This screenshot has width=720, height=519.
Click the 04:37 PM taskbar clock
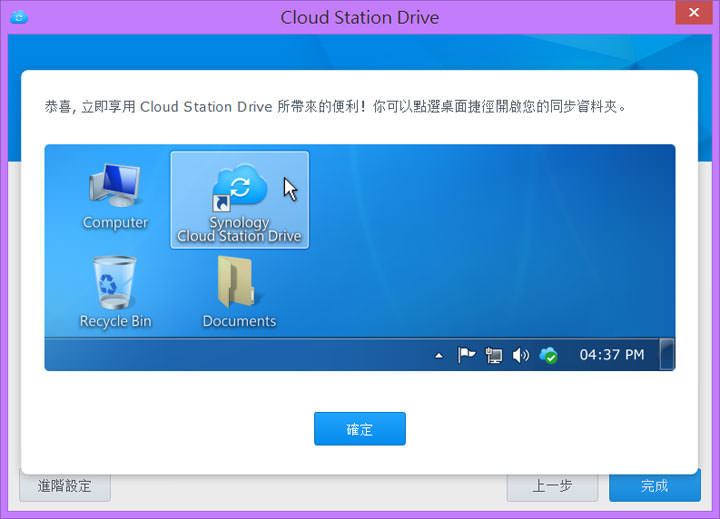point(612,355)
